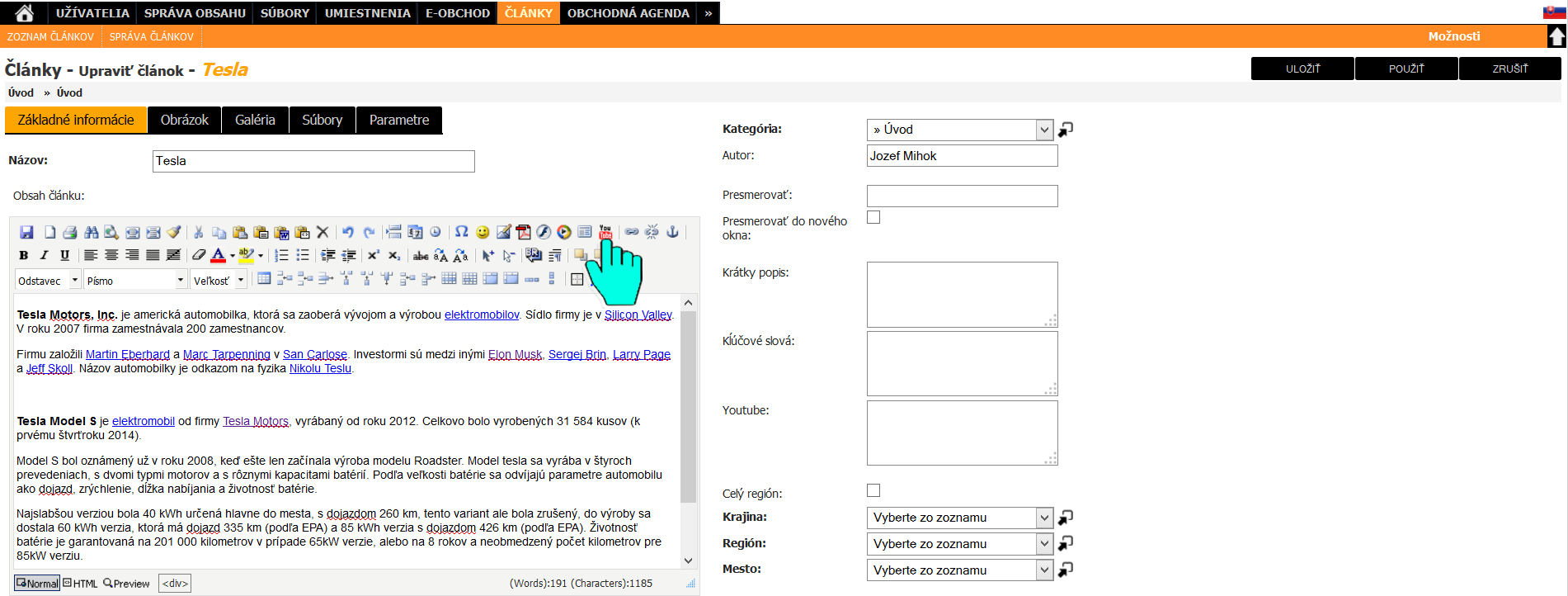Open the Odstavec paragraph format dropdown
Viewport: 1568px width, 596px height.
[48, 281]
